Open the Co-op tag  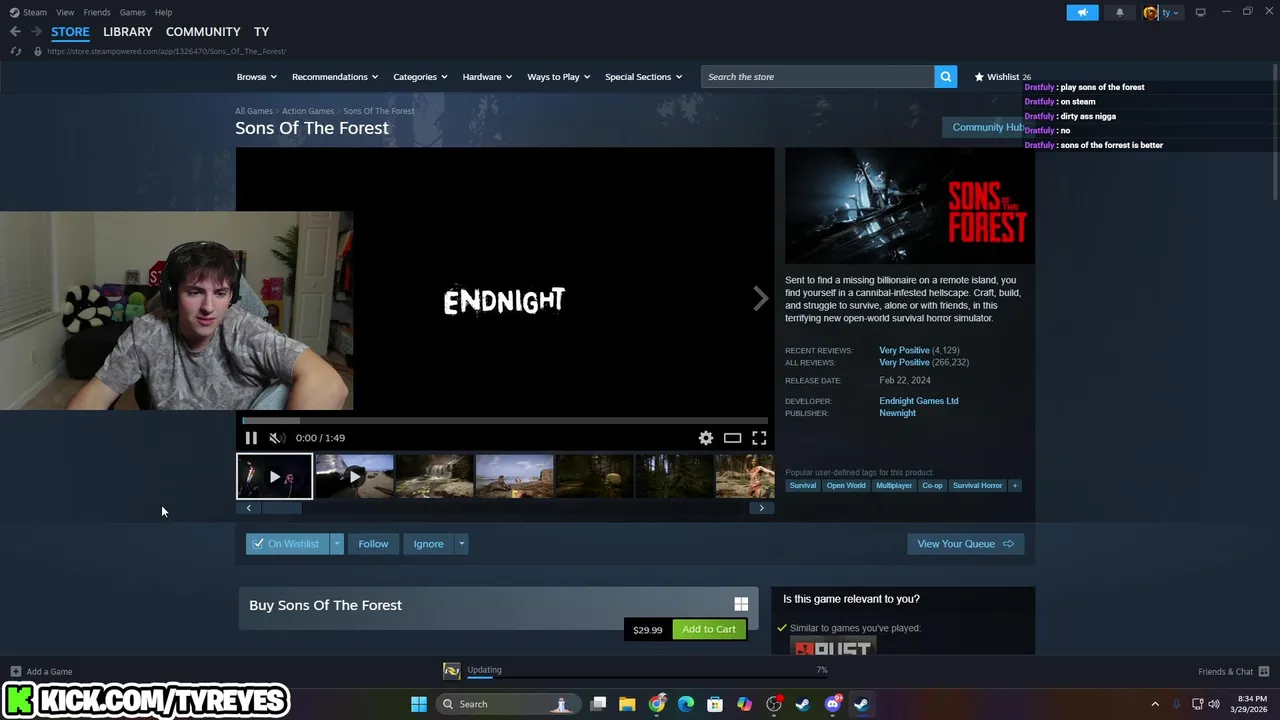click(x=932, y=486)
